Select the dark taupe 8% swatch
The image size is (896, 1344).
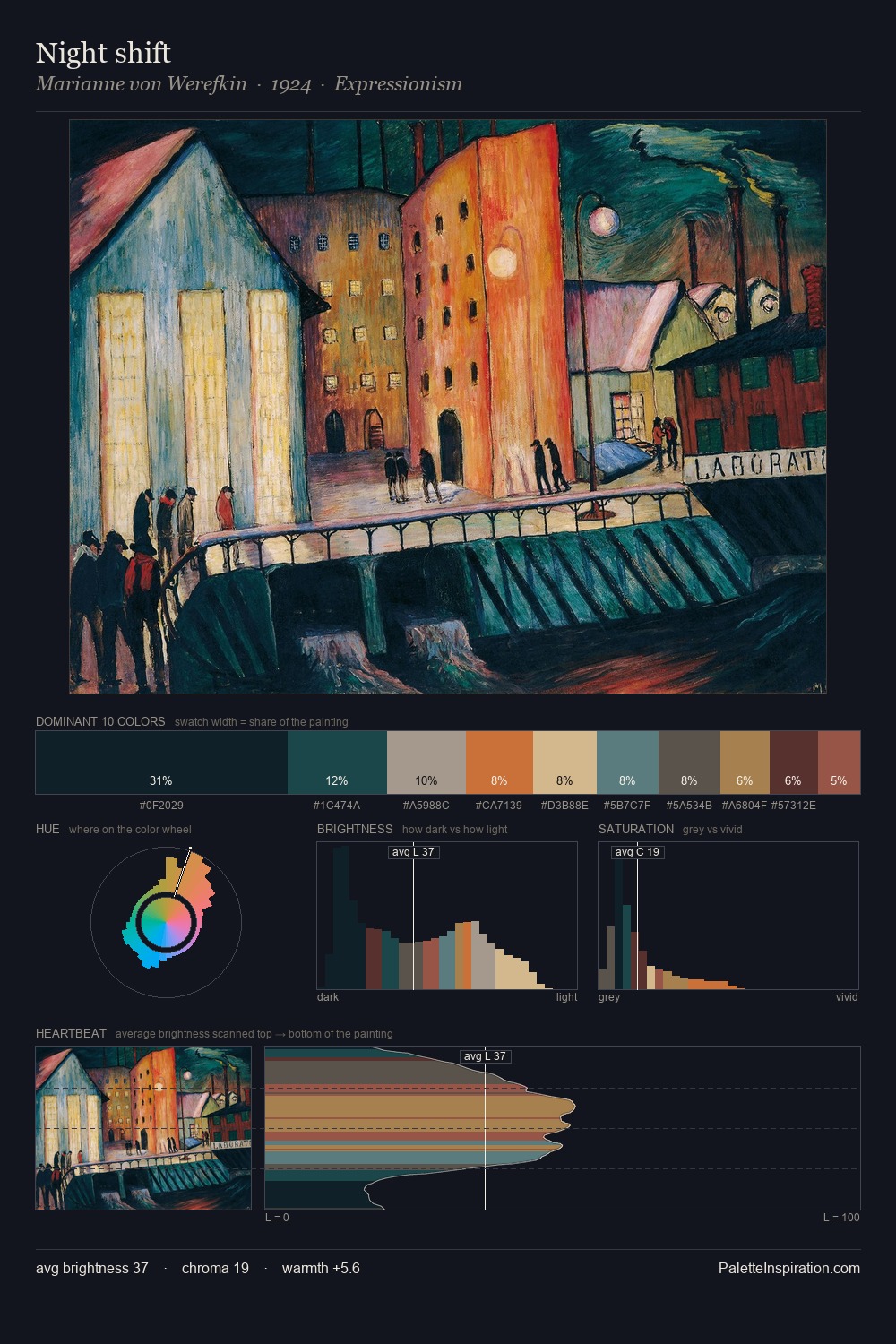click(x=689, y=762)
